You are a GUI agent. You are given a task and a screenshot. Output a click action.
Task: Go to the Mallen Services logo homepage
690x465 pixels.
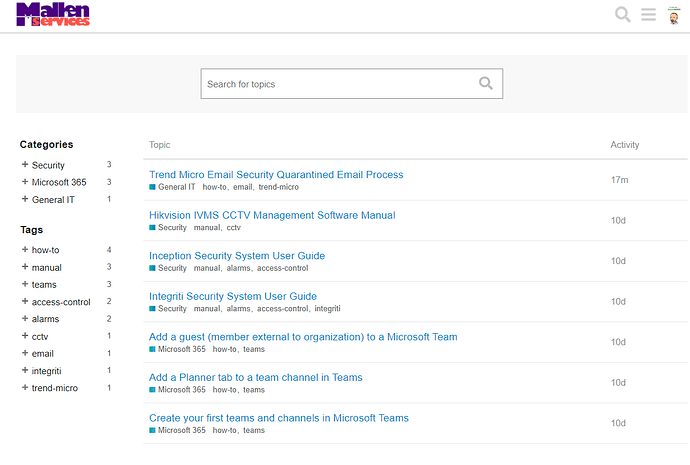tap(53, 15)
